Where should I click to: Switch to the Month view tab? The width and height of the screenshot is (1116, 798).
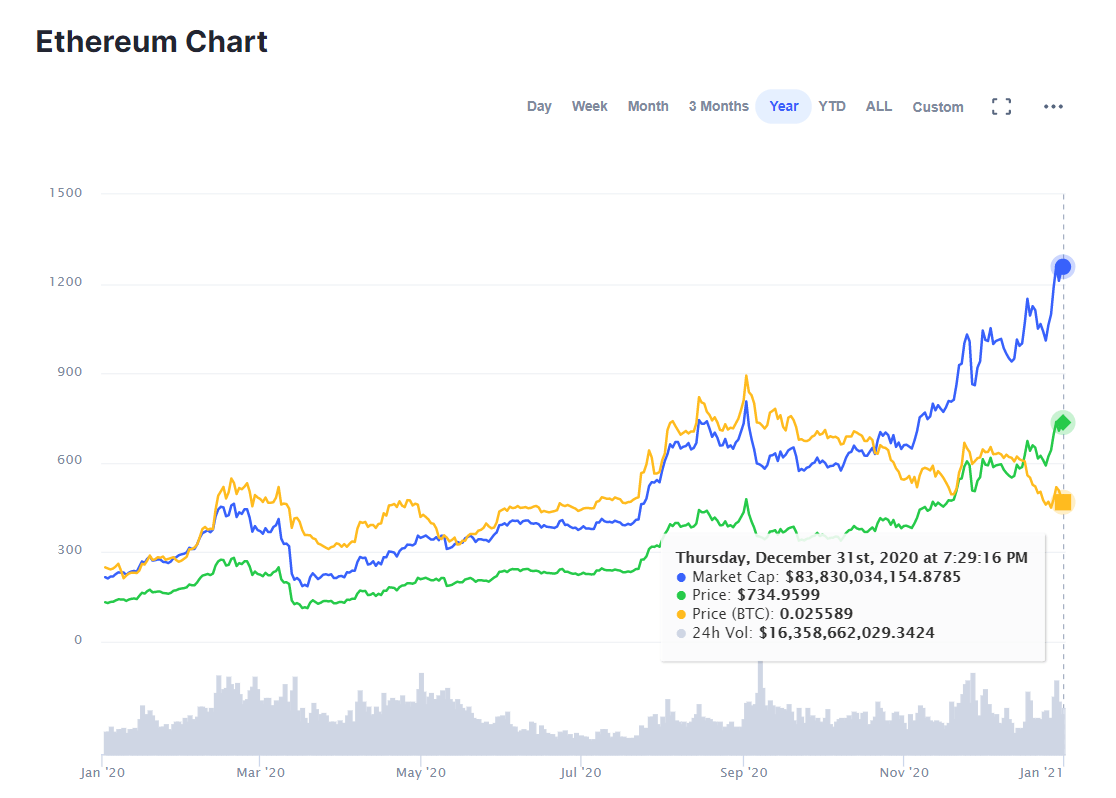648,106
